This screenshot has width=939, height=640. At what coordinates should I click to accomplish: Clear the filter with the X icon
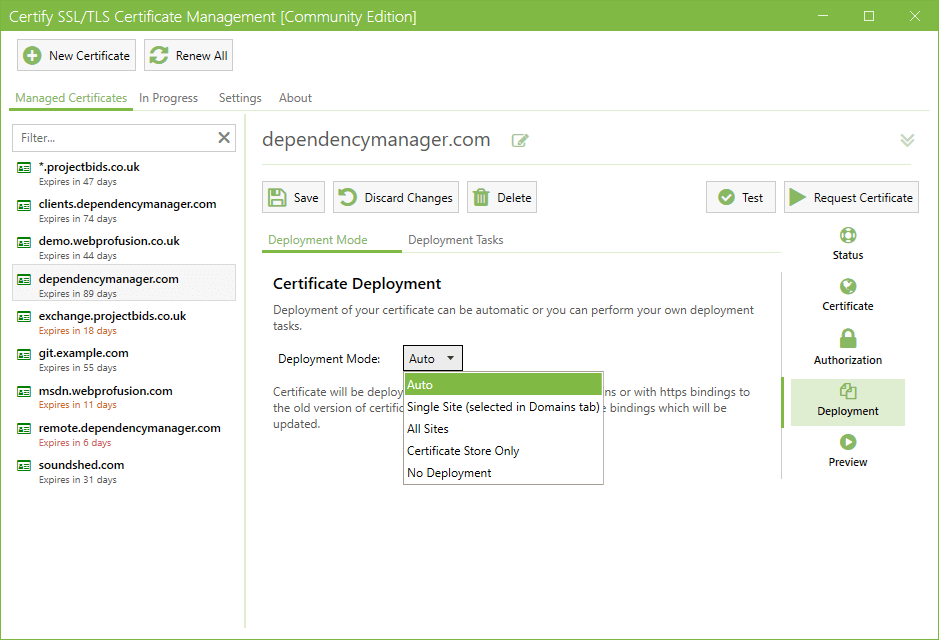(224, 138)
